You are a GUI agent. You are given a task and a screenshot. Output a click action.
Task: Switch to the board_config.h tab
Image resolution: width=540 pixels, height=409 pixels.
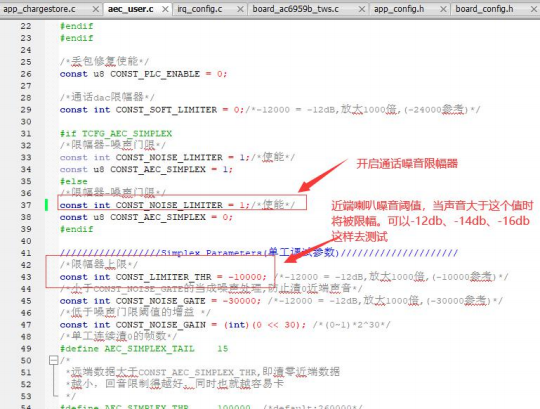[484, 9]
